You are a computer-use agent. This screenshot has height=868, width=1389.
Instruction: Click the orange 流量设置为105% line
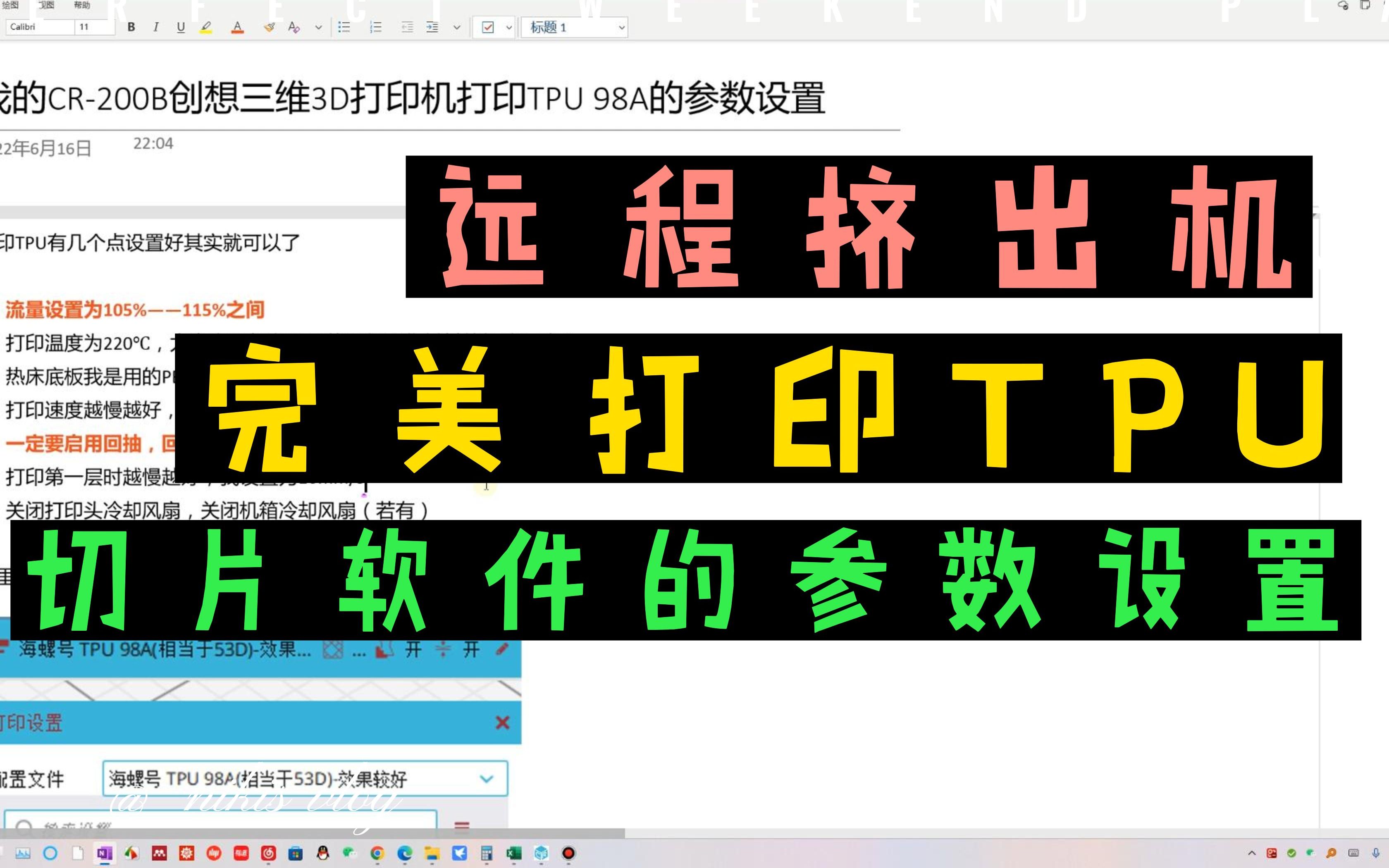pyautogui.click(x=135, y=310)
